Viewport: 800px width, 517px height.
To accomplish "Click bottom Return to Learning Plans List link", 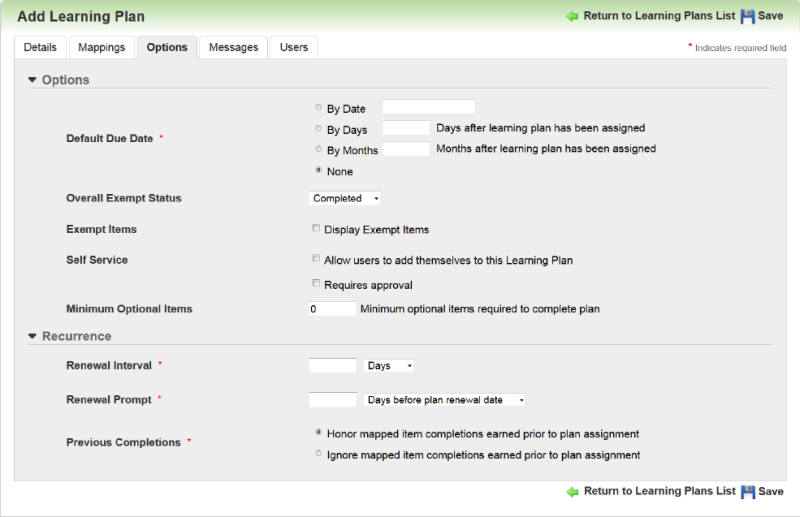I will [660, 491].
